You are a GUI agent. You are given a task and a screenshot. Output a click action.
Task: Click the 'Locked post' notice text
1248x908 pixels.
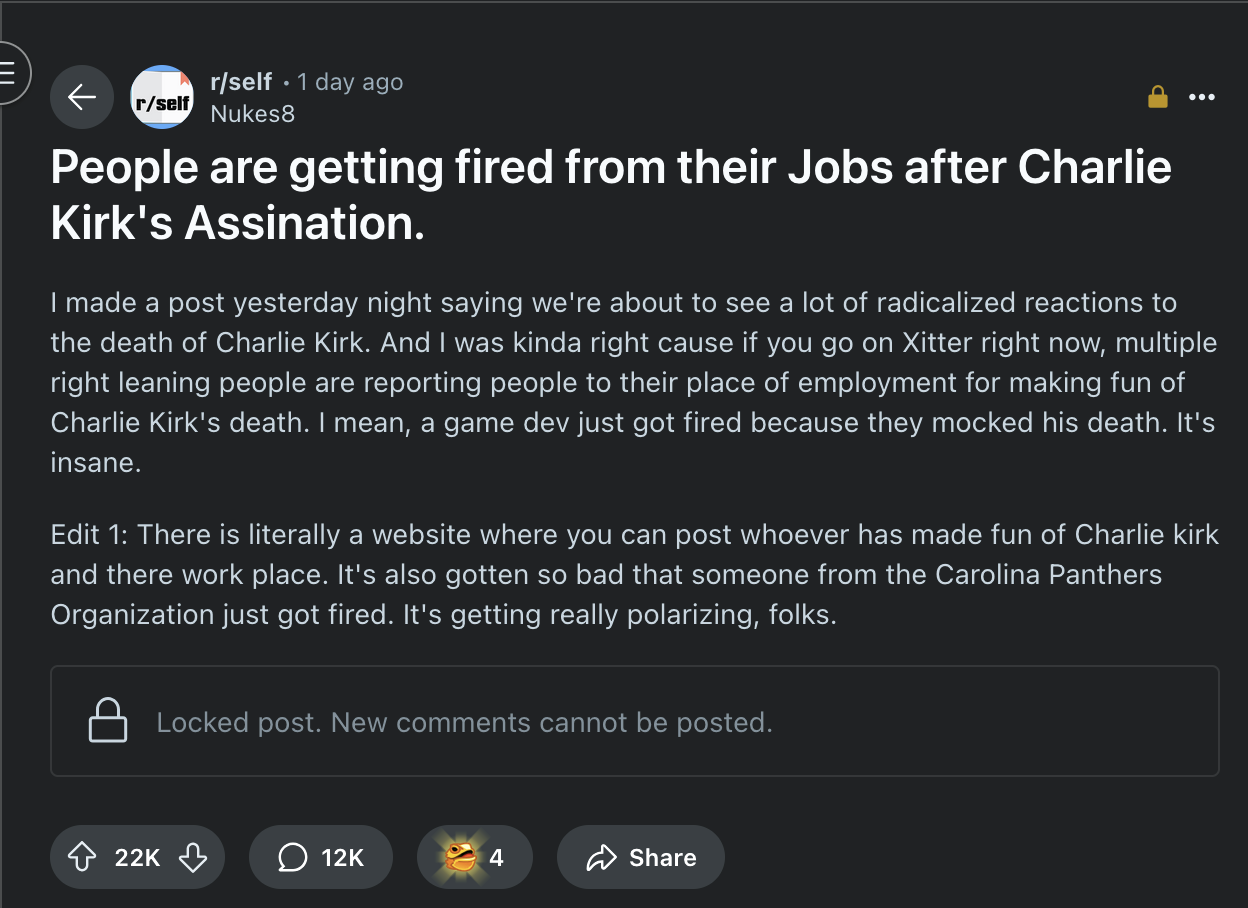point(465,722)
